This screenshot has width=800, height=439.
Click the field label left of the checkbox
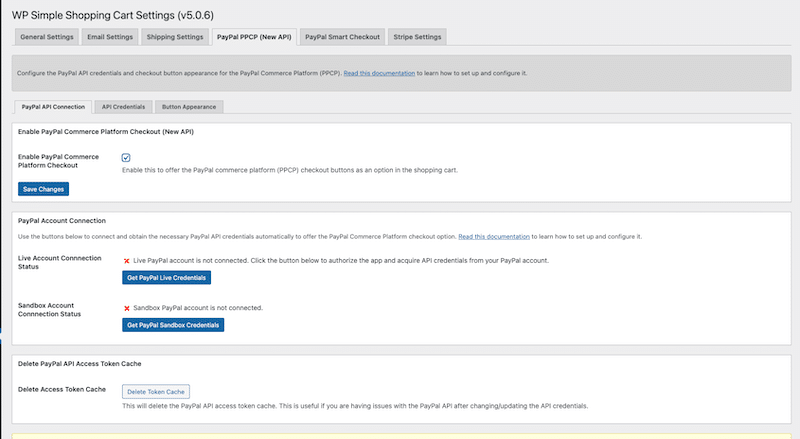coord(60,163)
